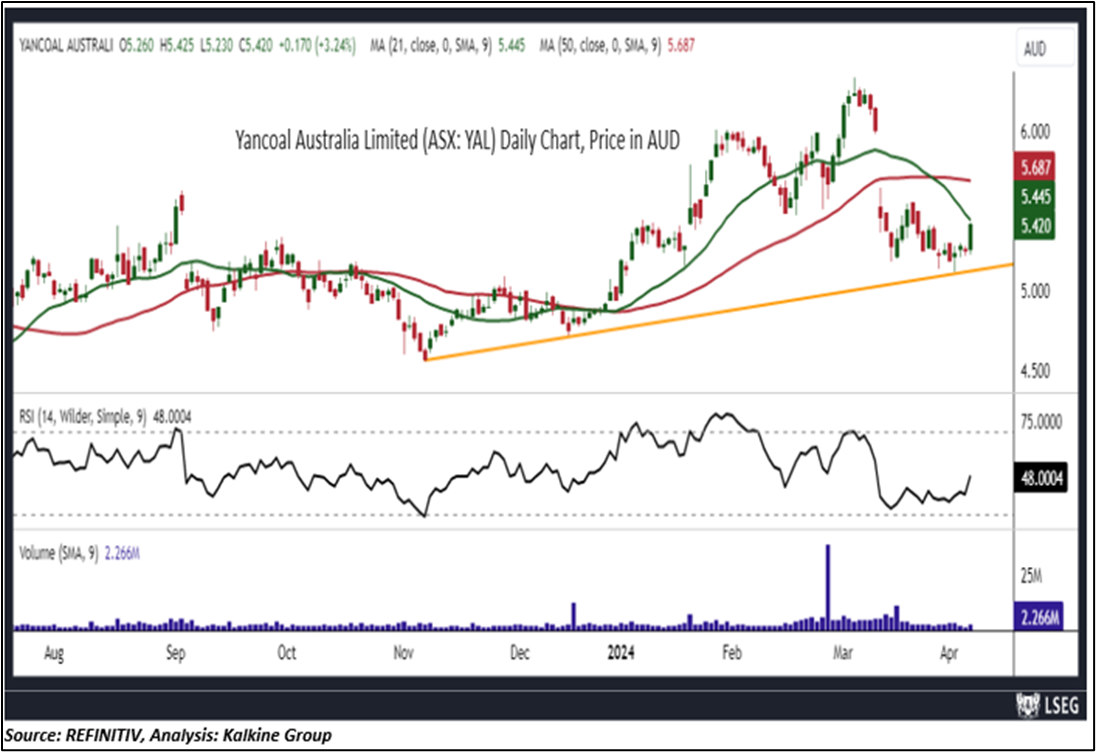Click the 5.687 red price tag
This screenshot has width=1096, height=752.
pos(1034,167)
